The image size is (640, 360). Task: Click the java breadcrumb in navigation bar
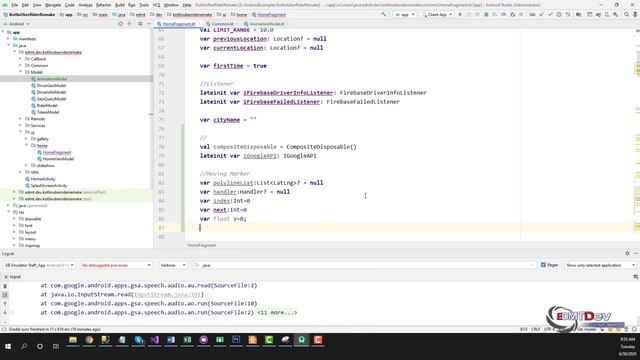(119, 15)
